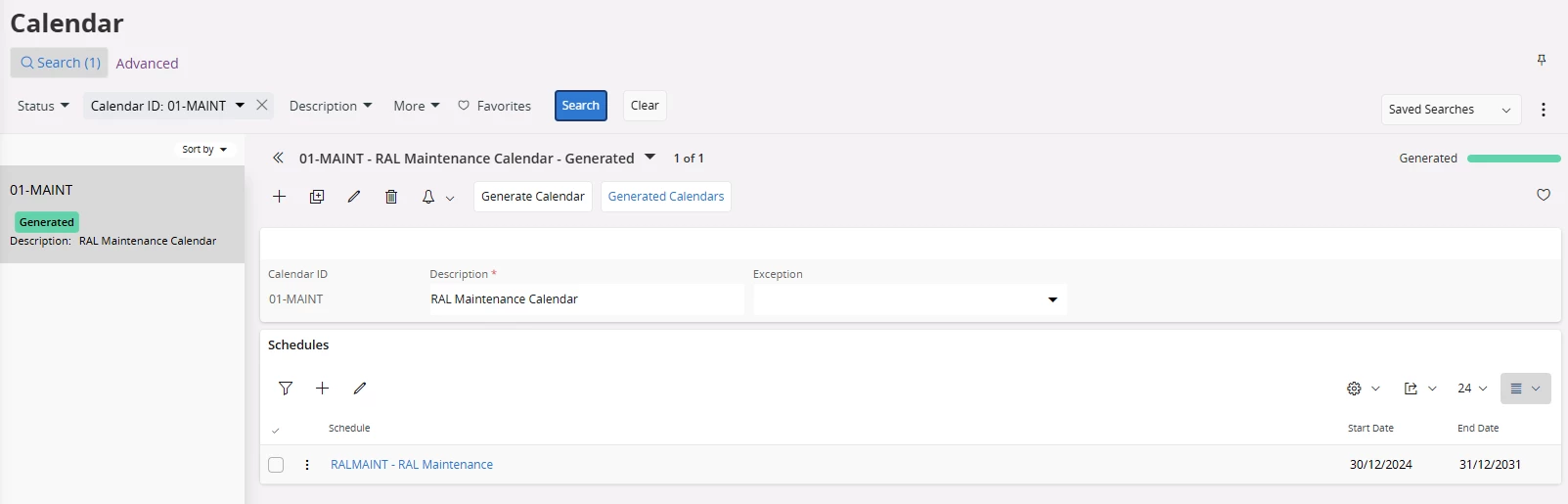Click the delete trash icon

click(391, 197)
